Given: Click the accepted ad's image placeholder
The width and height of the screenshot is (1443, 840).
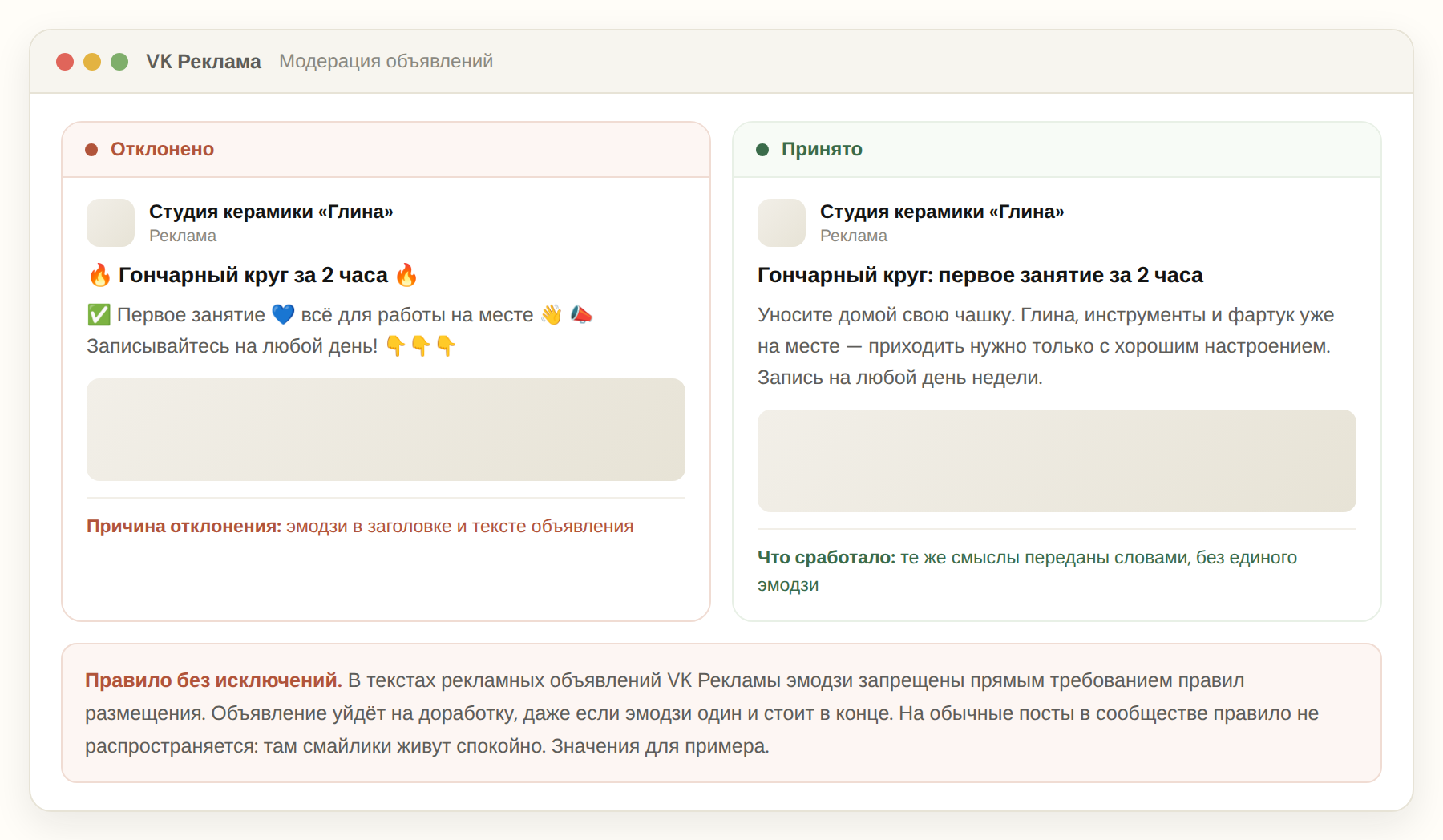Looking at the screenshot, I should point(1057,461).
